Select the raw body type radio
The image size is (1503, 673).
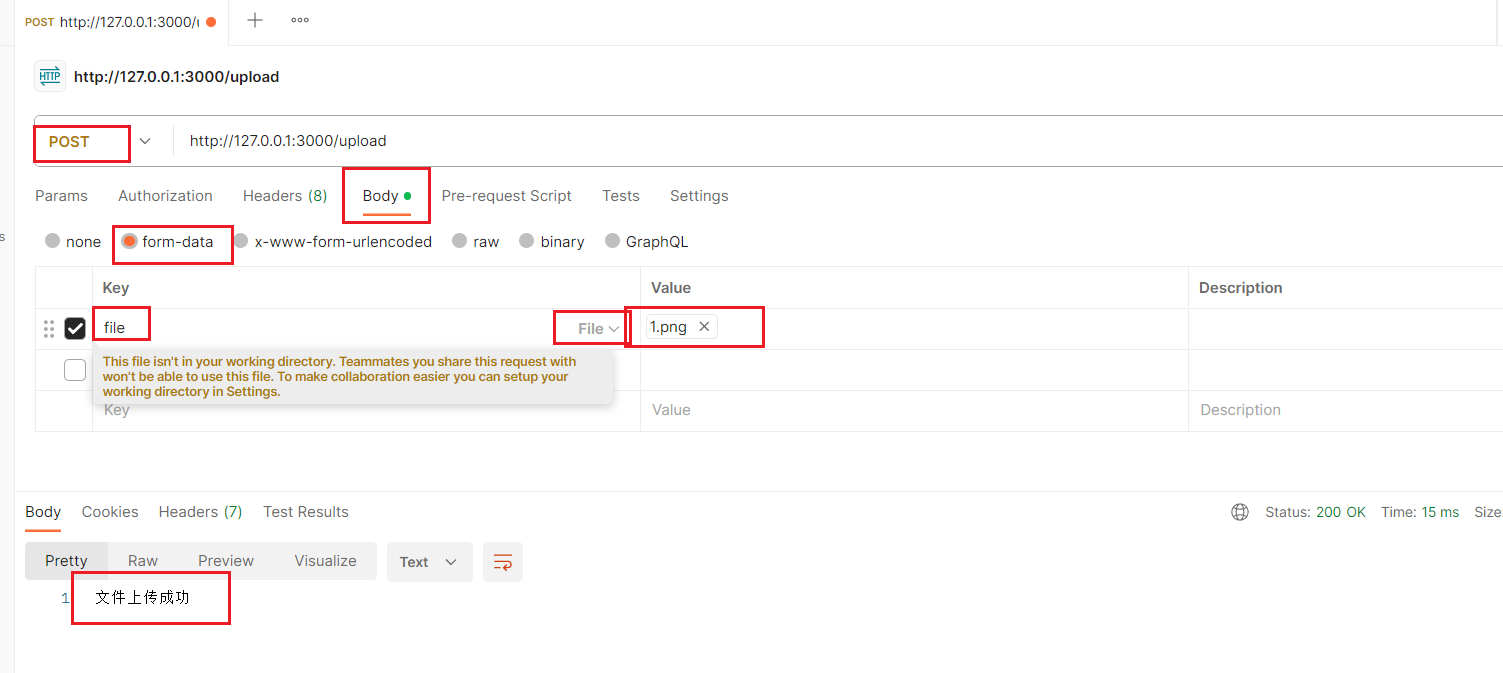tap(459, 241)
